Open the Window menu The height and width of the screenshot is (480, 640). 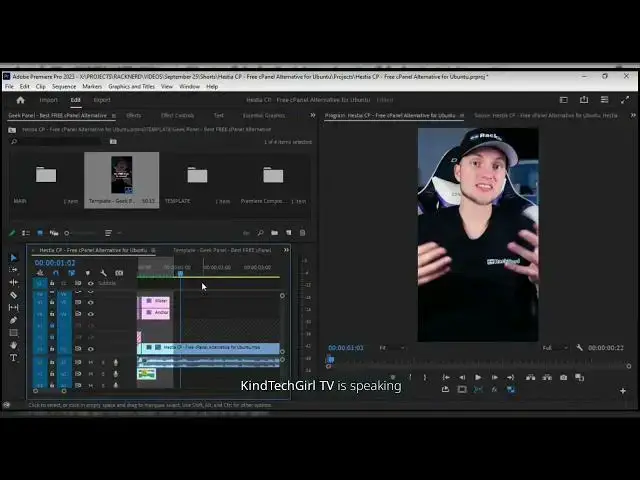click(189, 87)
